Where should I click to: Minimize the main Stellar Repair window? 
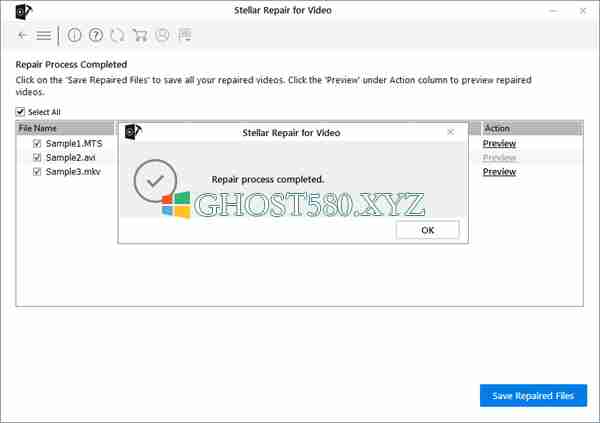point(553,11)
